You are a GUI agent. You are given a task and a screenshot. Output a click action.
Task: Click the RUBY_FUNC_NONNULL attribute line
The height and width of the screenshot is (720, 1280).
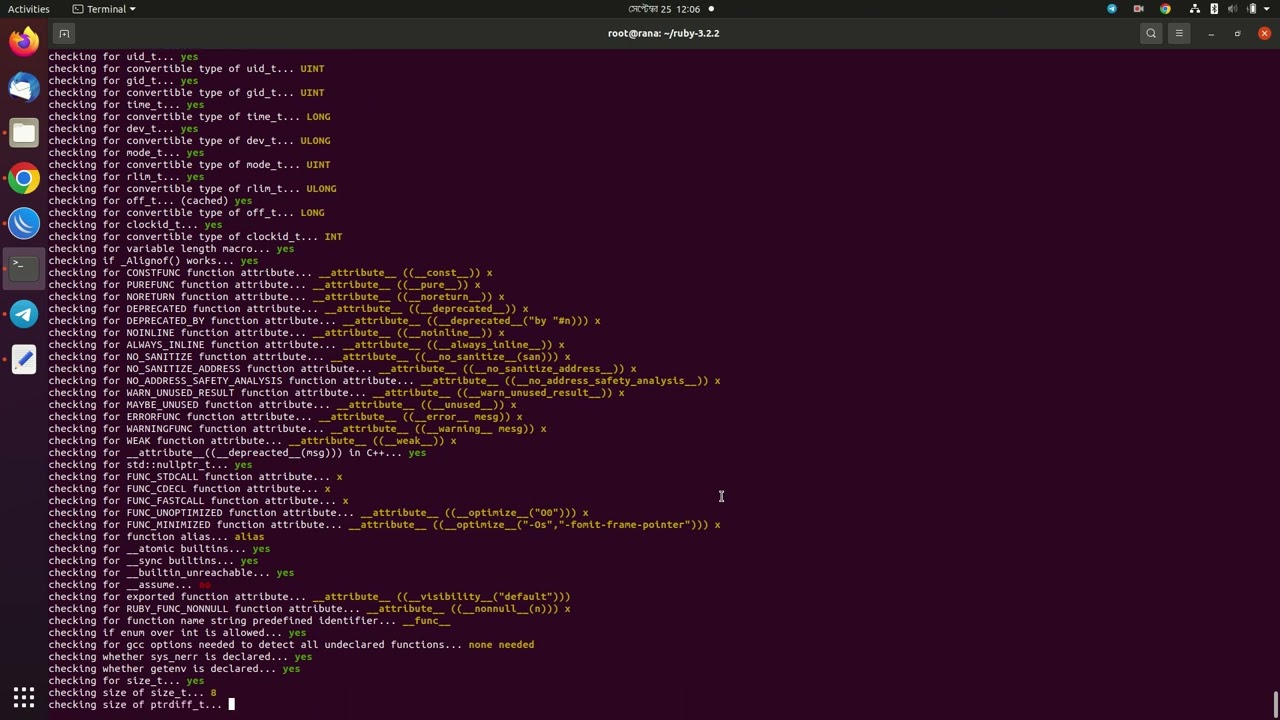[309, 609]
